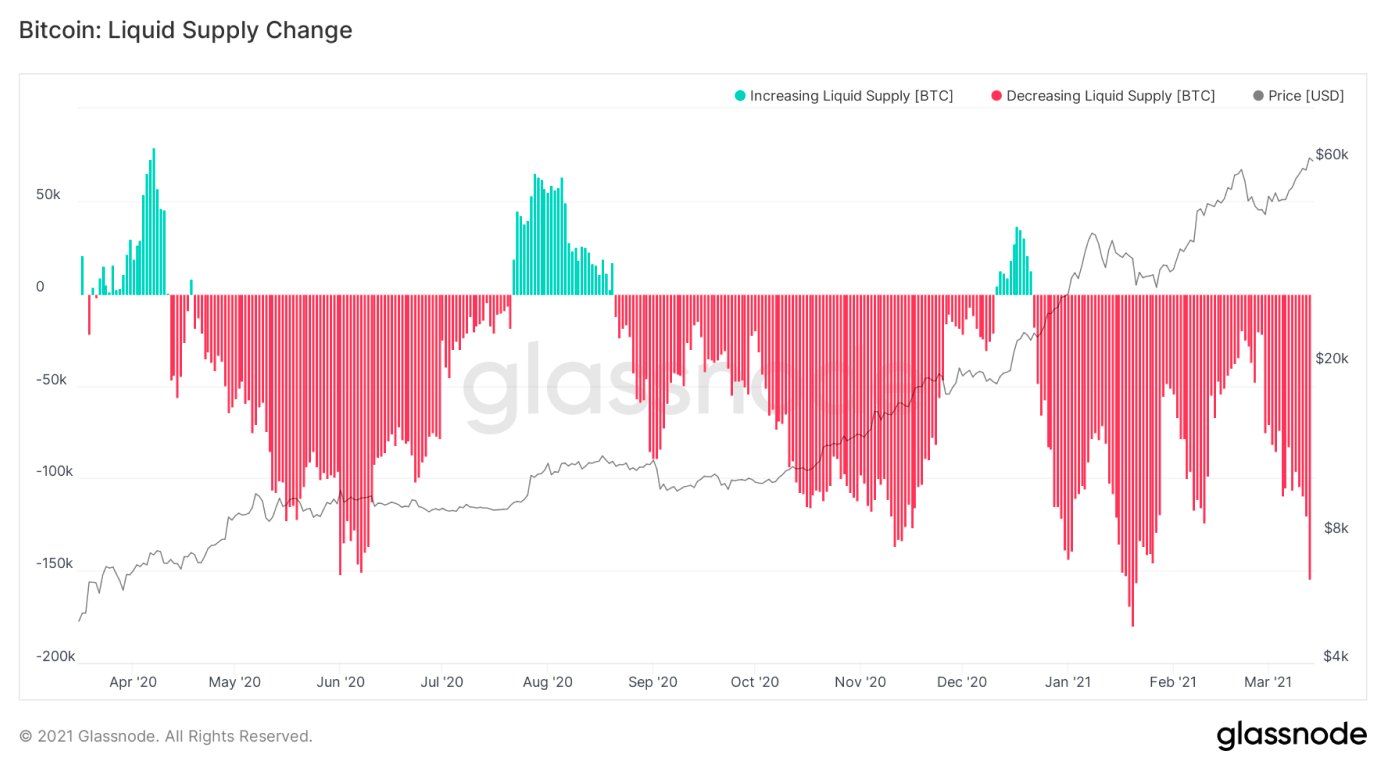The image size is (1383, 764).
Task: Click the glassnode logo at bottom right
Action: coord(1291,736)
